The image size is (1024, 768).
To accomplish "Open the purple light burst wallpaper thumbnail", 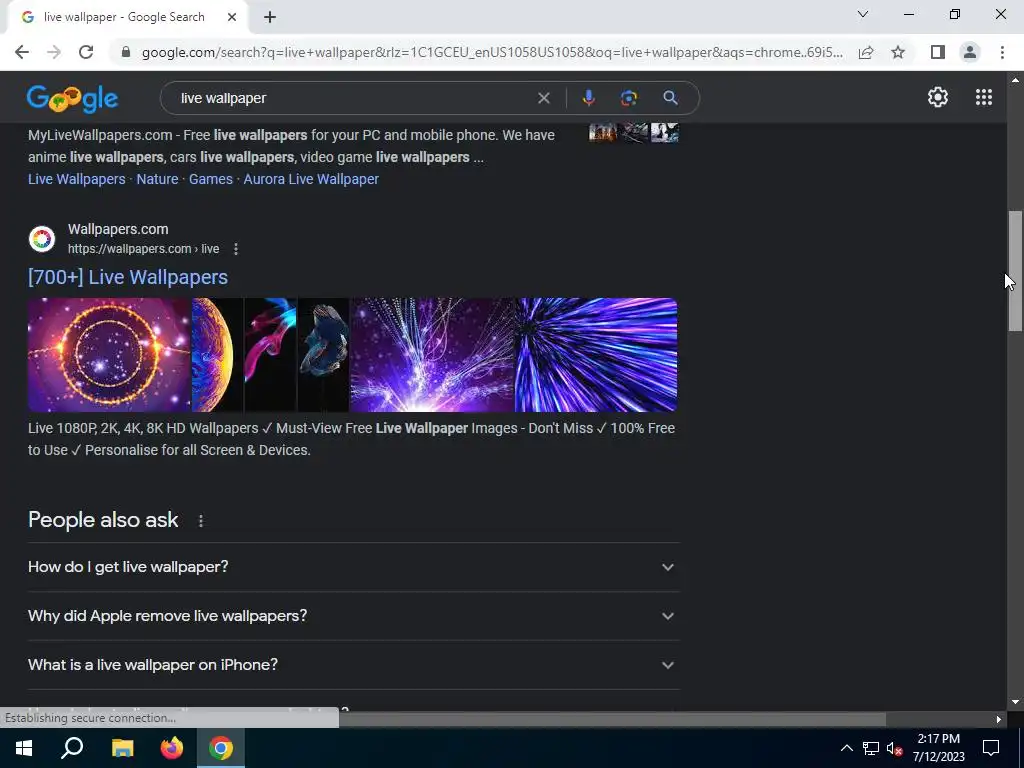I will coord(432,355).
